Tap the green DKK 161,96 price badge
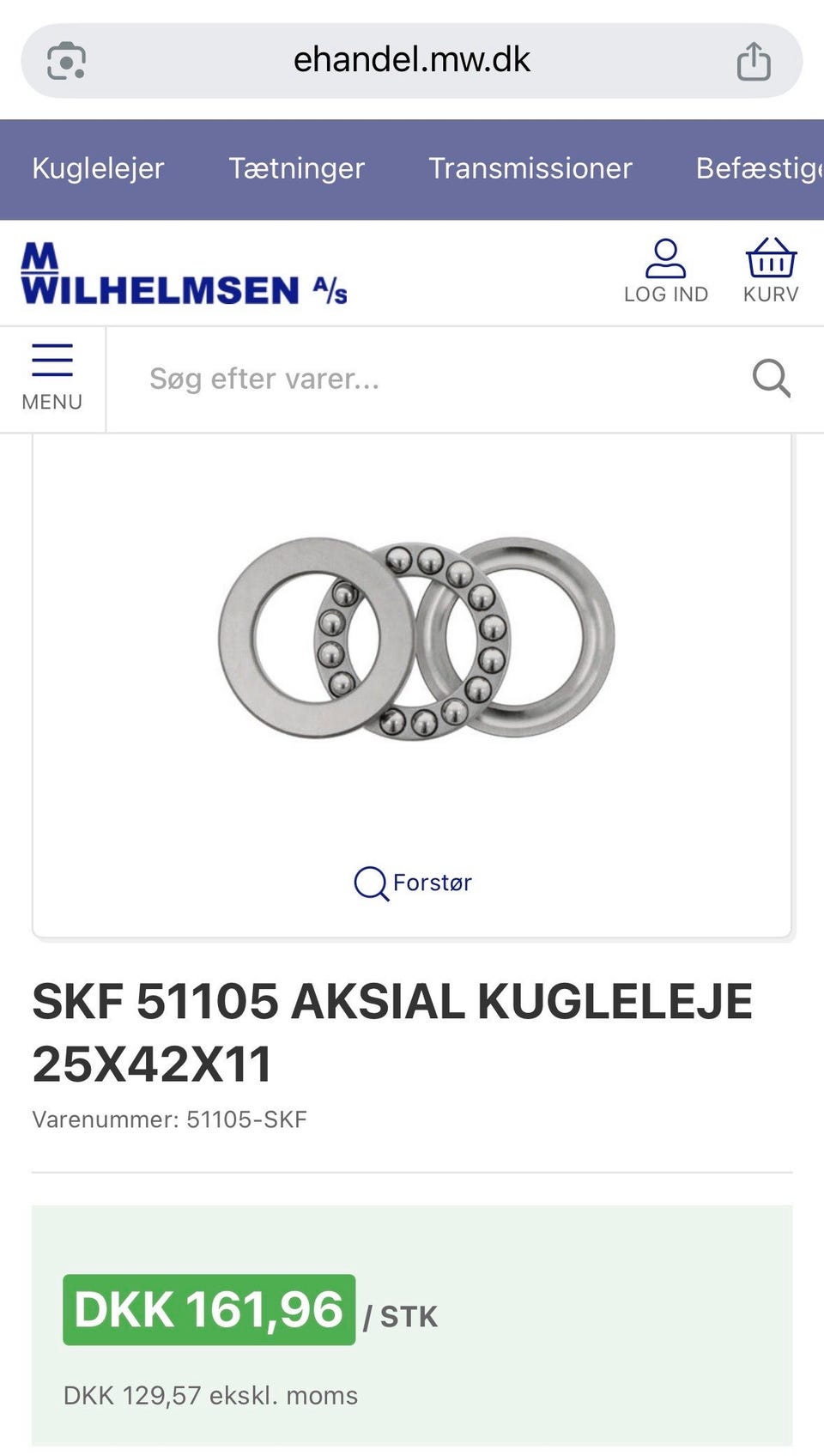 point(209,1310)
